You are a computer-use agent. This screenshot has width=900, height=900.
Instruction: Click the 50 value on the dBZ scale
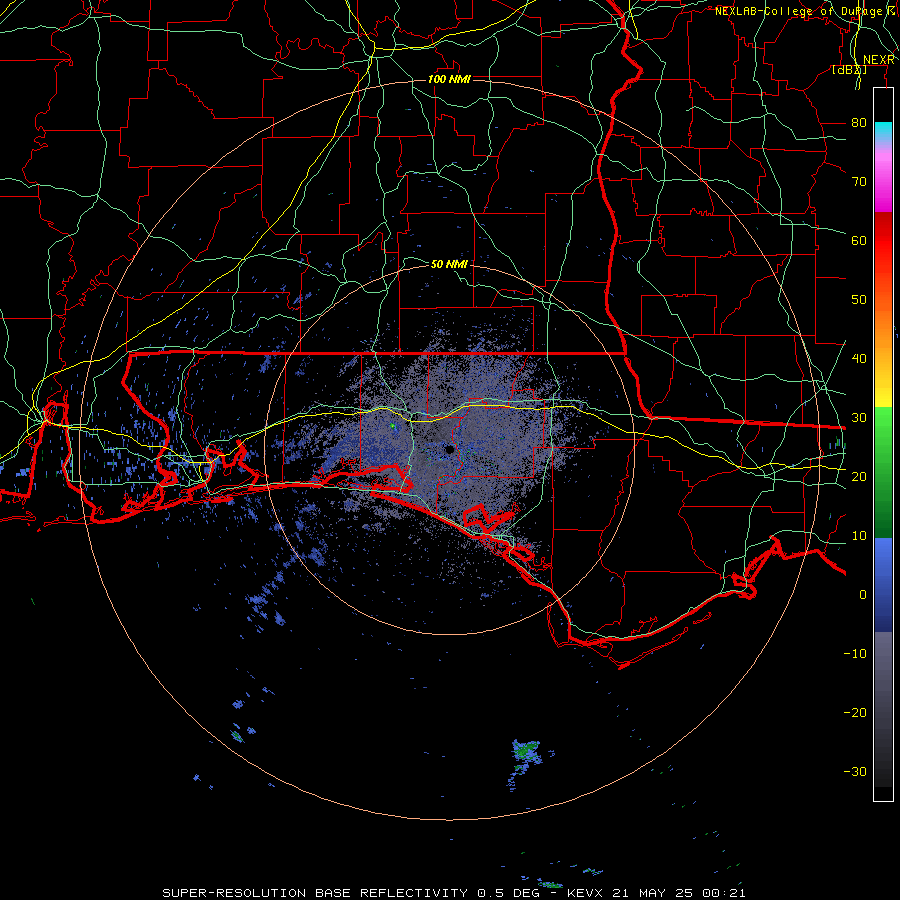coord(859,300)
